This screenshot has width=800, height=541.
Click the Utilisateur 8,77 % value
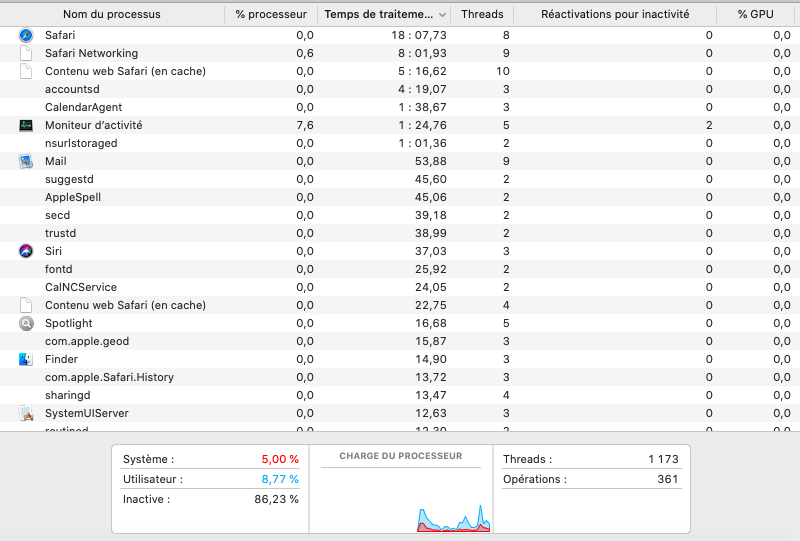(280, 479)
